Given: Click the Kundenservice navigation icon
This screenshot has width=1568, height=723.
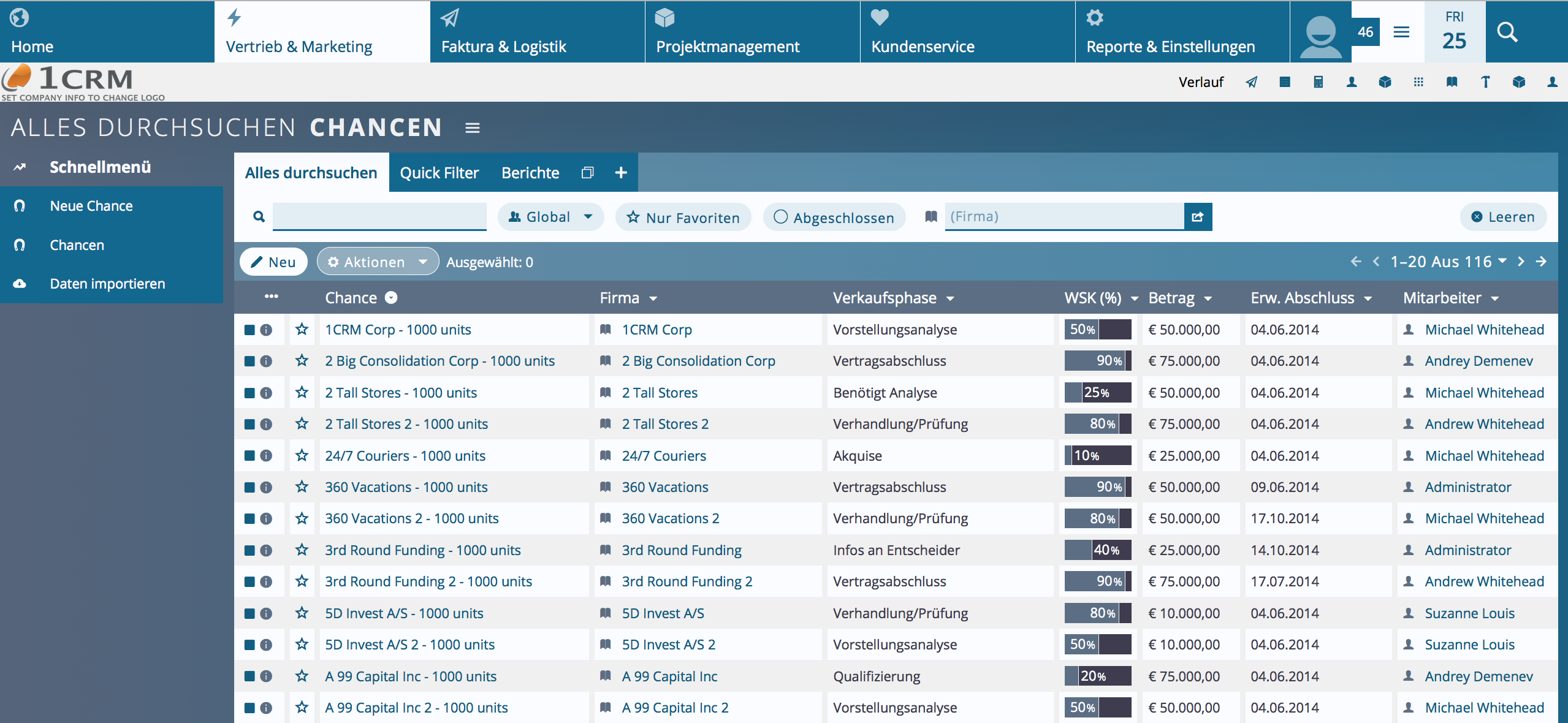Looking at the screenshot, I should pos(879,16).
